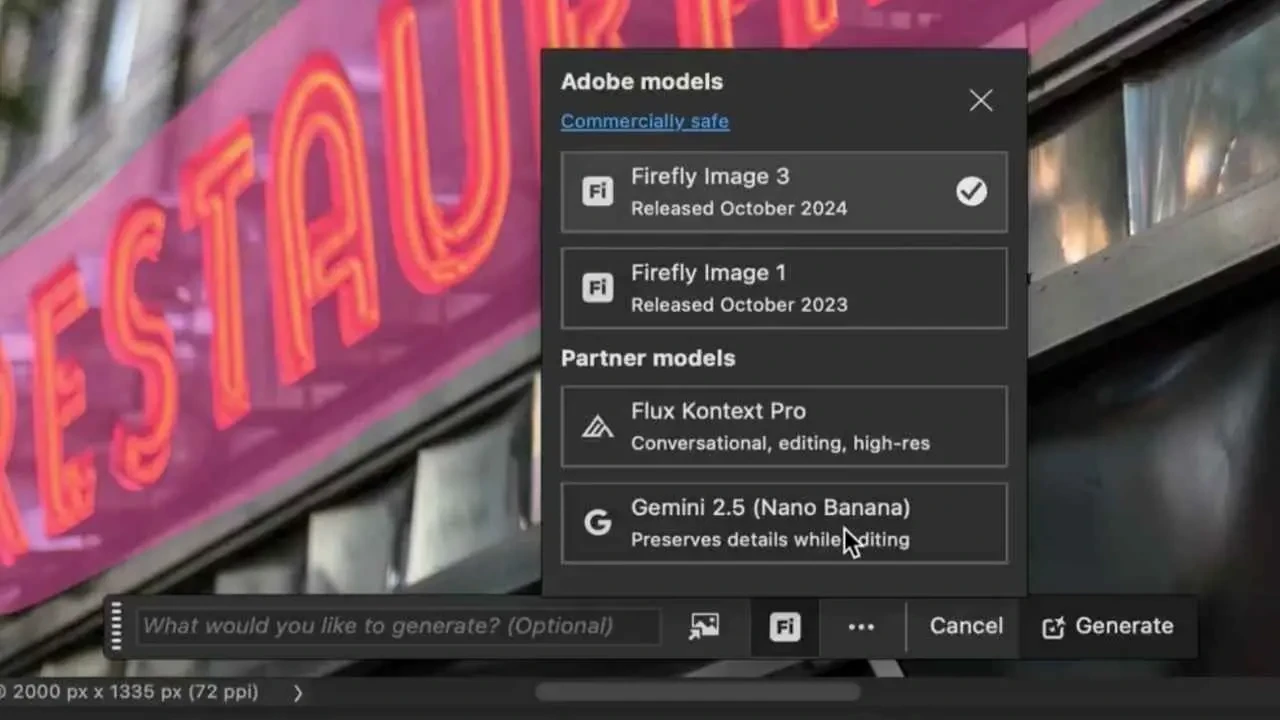1280x720 pixels.
Task: Open the Commercially safe link
Action: 644,122
